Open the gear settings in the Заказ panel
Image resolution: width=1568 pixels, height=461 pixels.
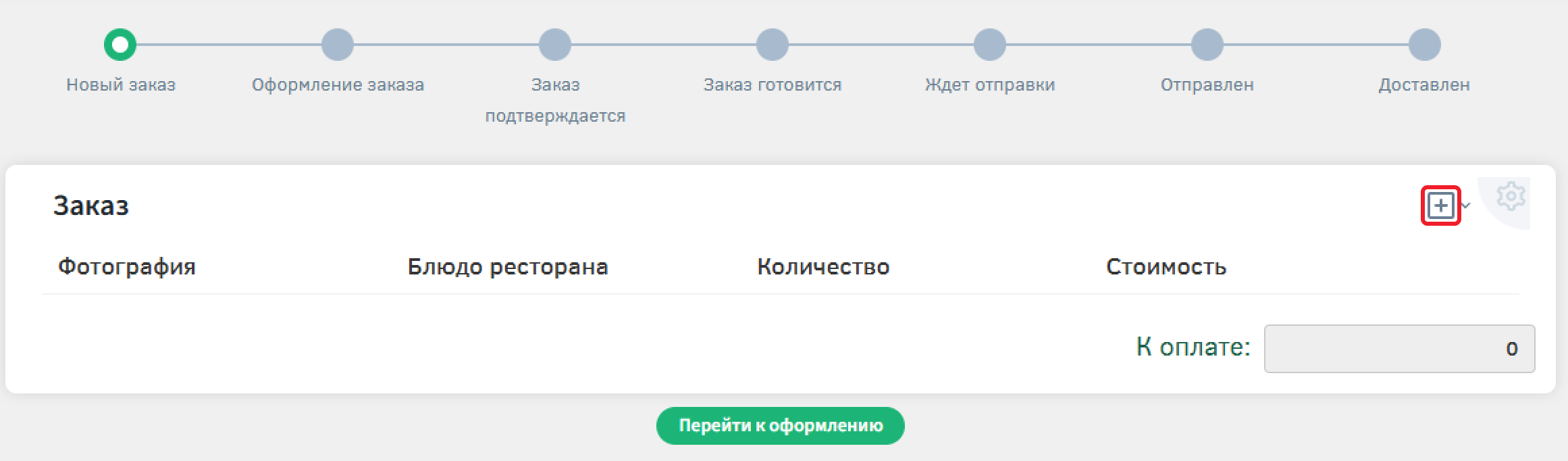click(1511, 197)
